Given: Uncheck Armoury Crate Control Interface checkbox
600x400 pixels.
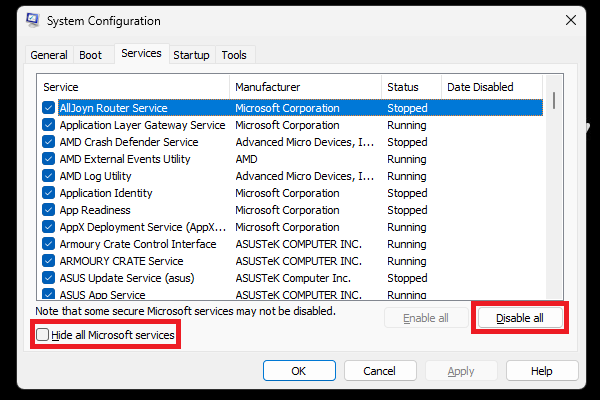Looking at the screenshot, I should 48,244.
